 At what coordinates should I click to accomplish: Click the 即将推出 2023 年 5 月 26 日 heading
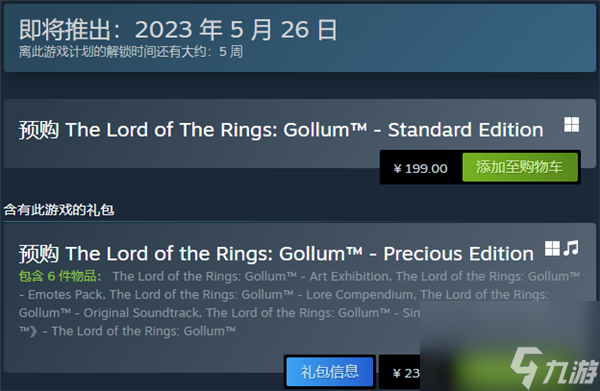178,30
